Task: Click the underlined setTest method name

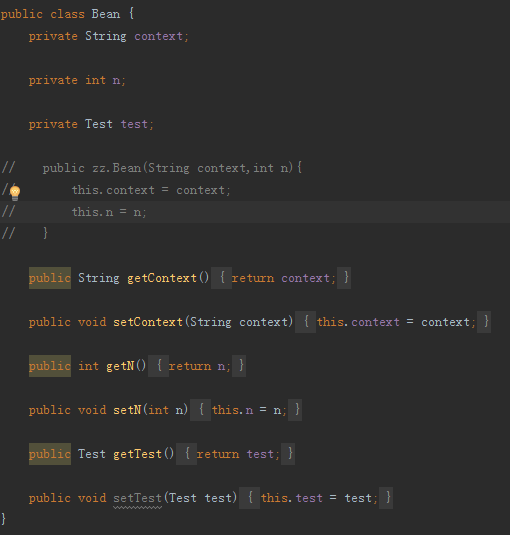Action: (137, 498)
